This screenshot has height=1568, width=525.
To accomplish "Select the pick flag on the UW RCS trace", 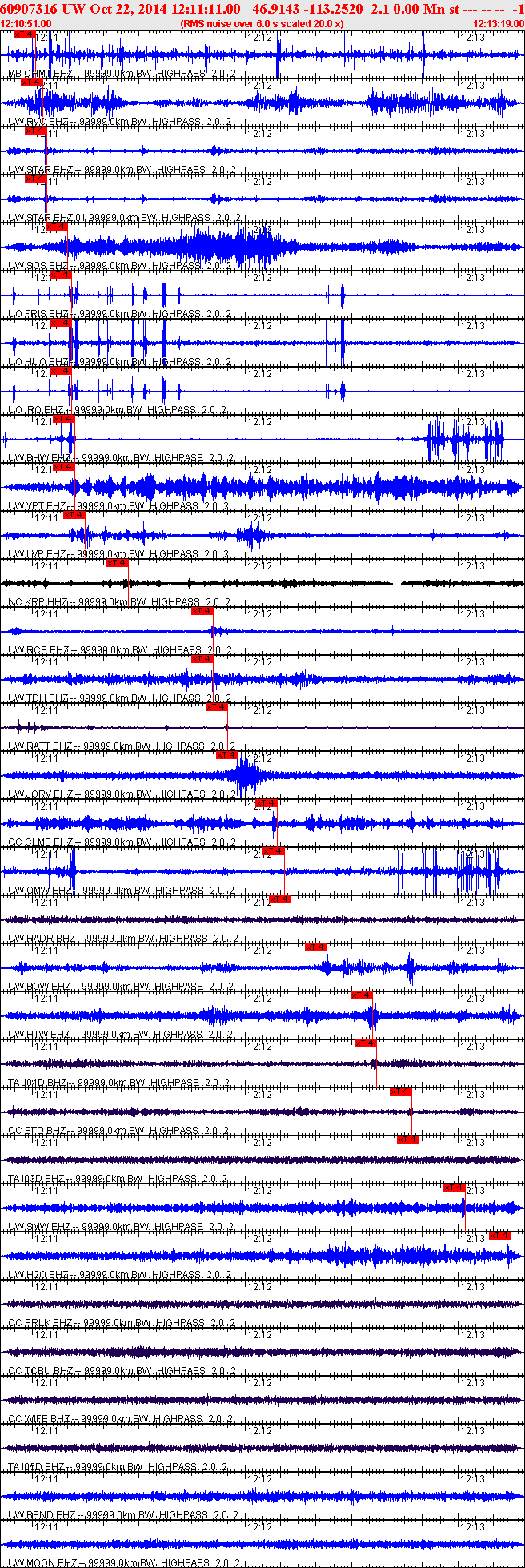I will pyautogui.click(x=203, y=611).
